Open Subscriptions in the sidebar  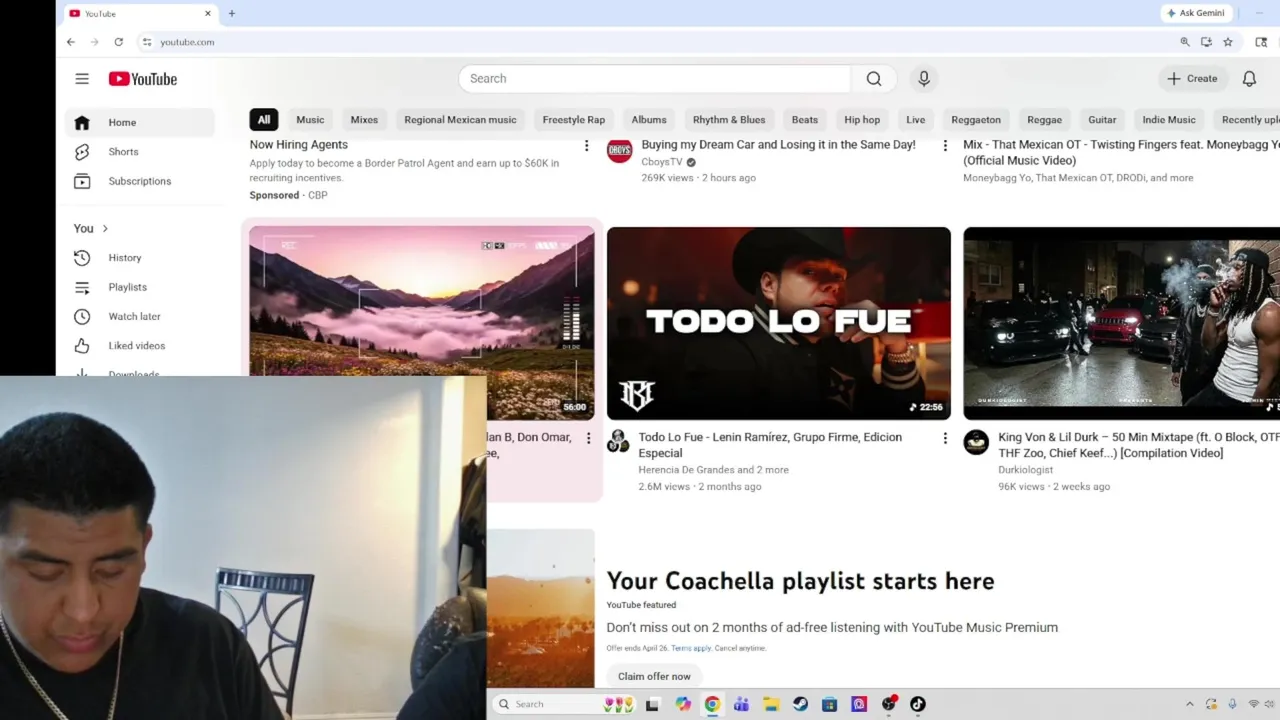coord(140,181)
